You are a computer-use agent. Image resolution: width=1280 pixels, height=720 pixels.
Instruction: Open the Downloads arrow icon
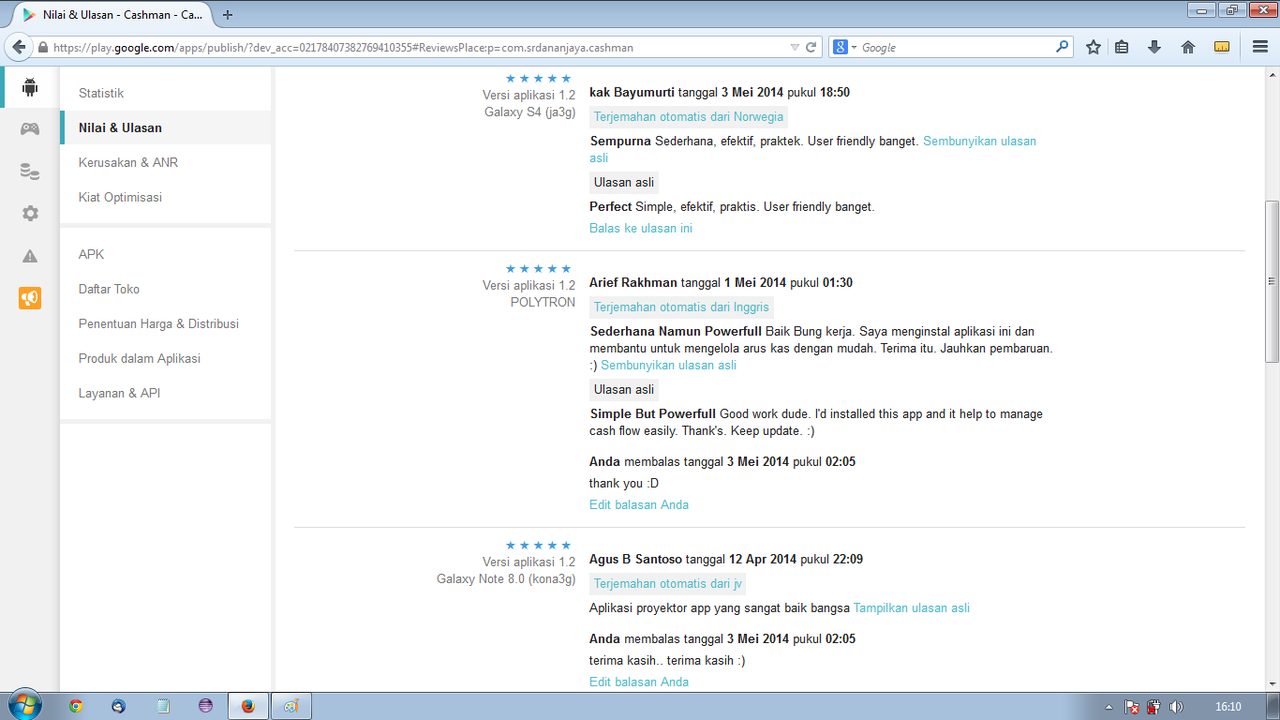coord(1154,47)
